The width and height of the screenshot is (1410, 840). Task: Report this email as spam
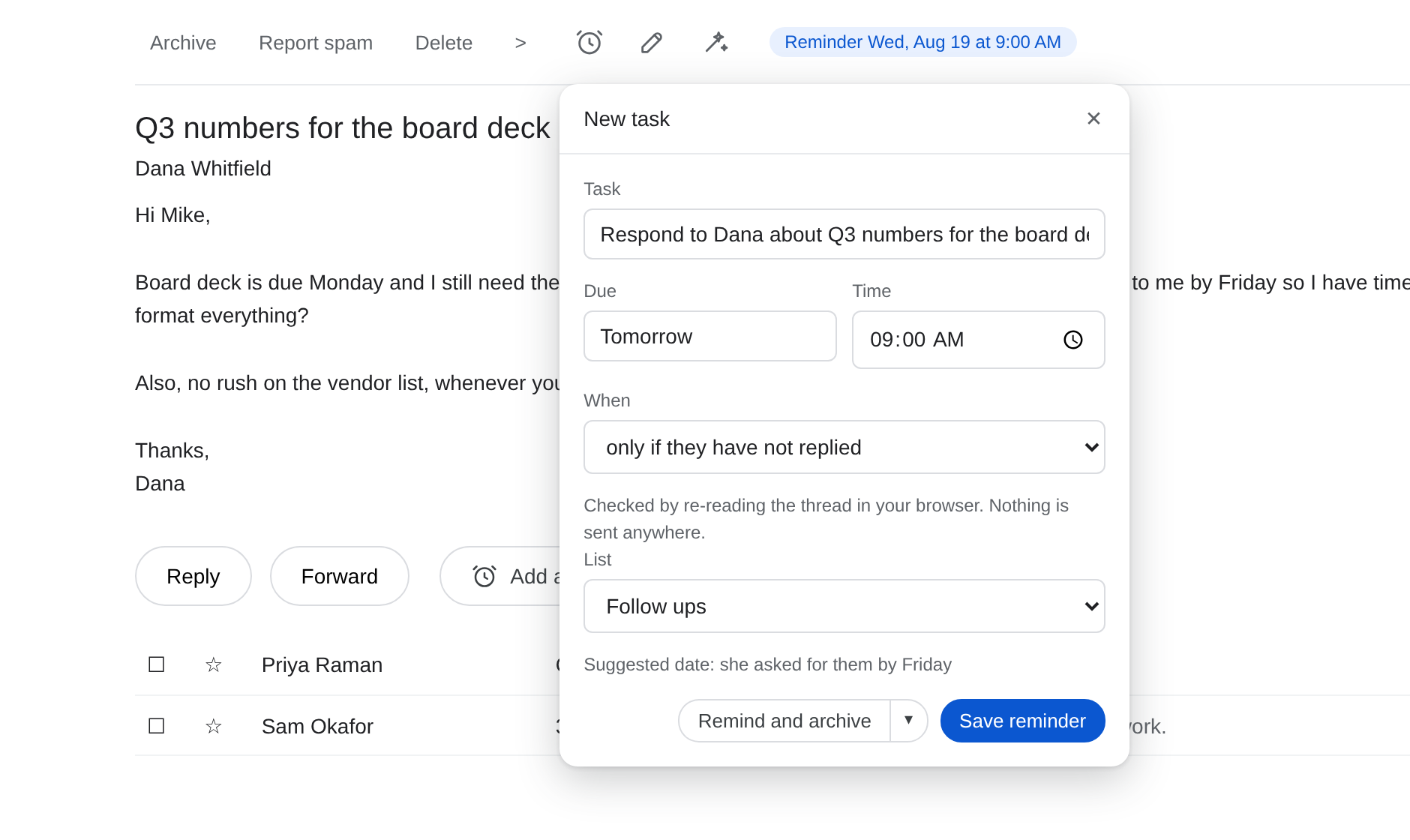pyautogui.click(x=316, y=43)
